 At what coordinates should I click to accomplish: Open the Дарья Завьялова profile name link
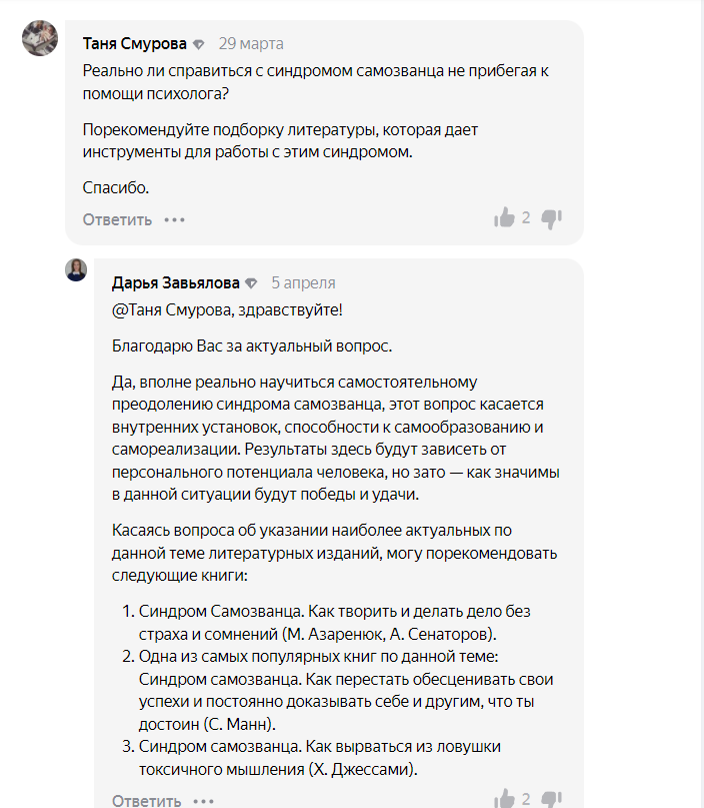[x=175, y=283]
